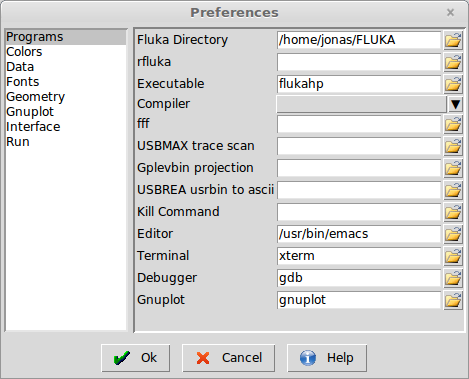469x379 pixels.
Task: Select Programs in the category list
Action: click(66, 37)
